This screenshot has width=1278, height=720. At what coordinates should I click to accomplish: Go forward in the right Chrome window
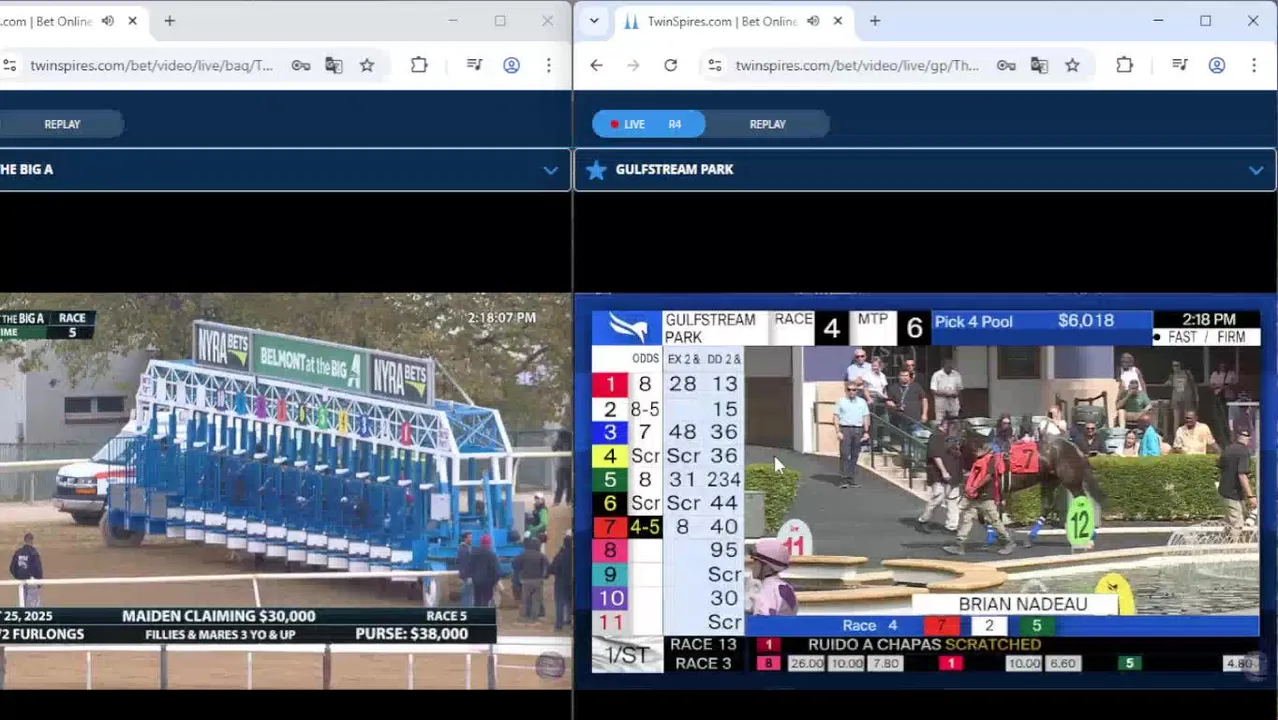633,65
